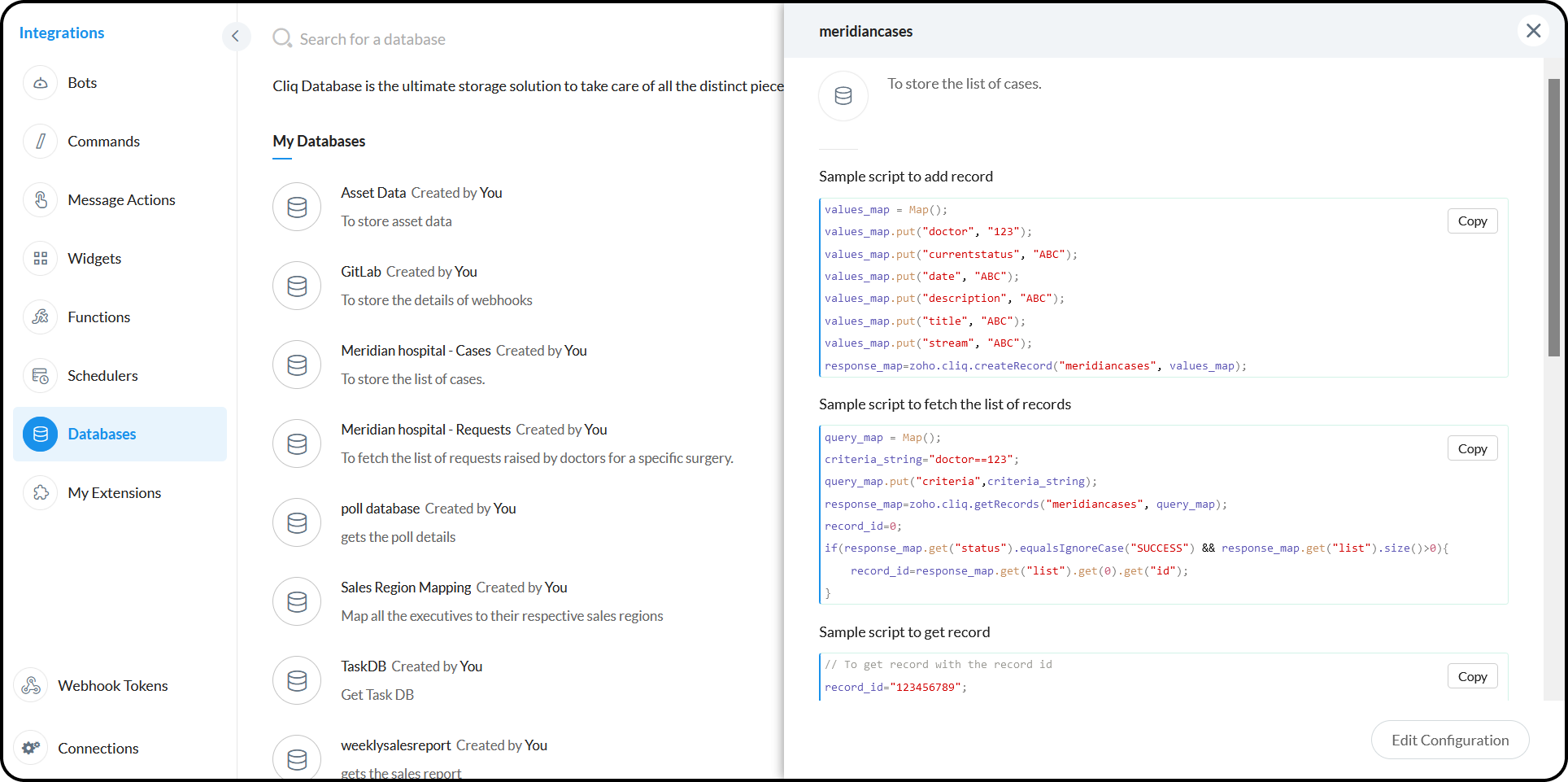This screenshot has height=782, width=1568.
Task: Collapse the Integrations sidebar with chevron
Action: point(236,36)
